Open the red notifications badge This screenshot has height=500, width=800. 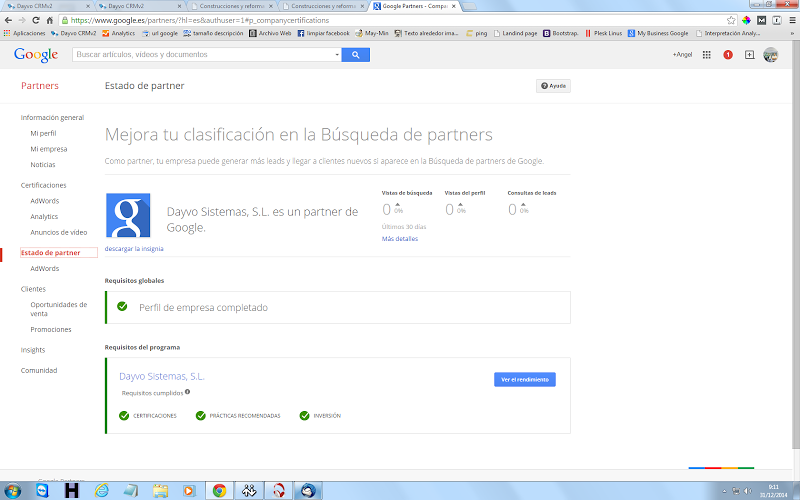(x=728, y=55)
